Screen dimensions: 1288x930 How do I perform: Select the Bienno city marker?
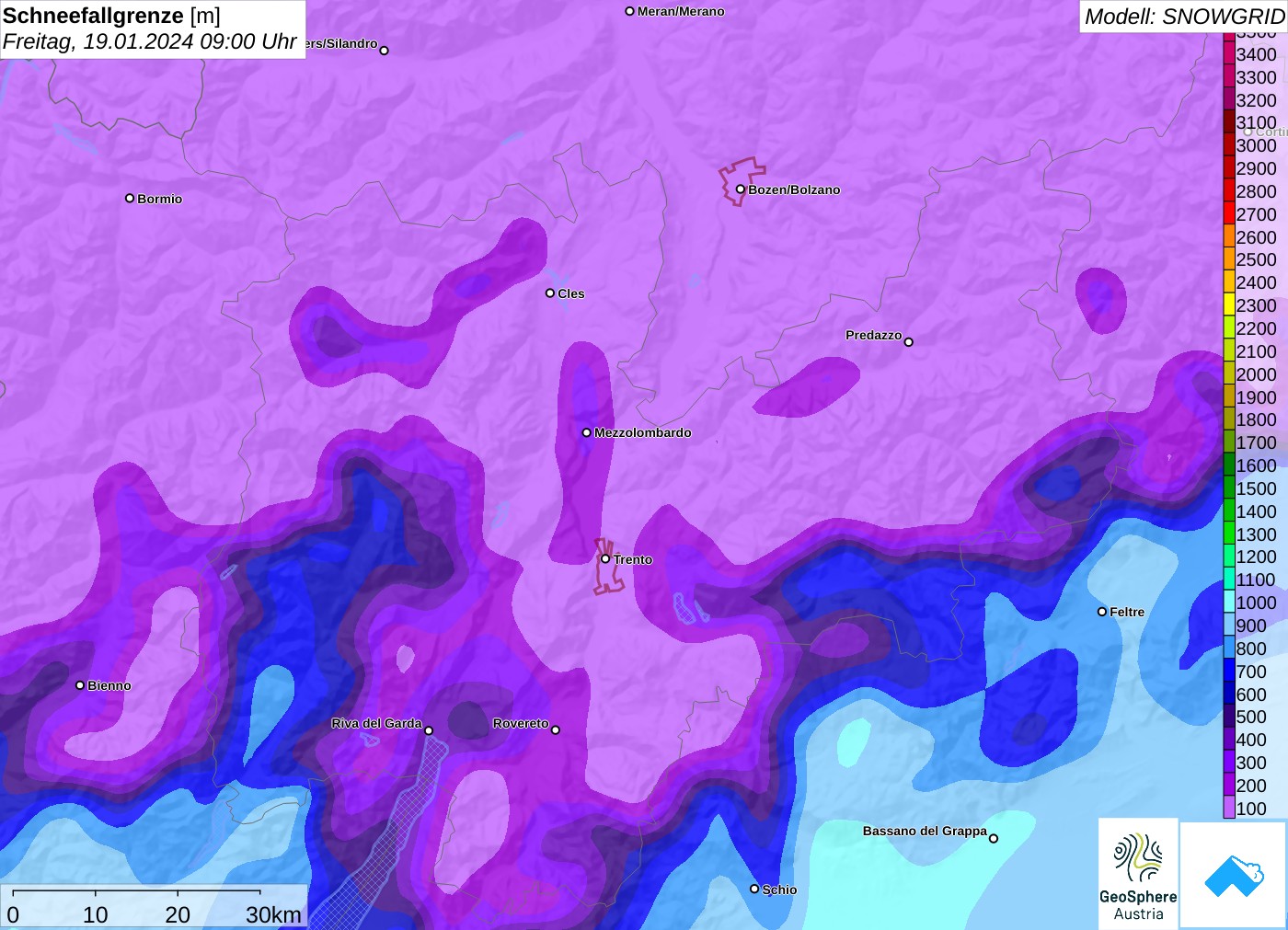click(80, 685)
